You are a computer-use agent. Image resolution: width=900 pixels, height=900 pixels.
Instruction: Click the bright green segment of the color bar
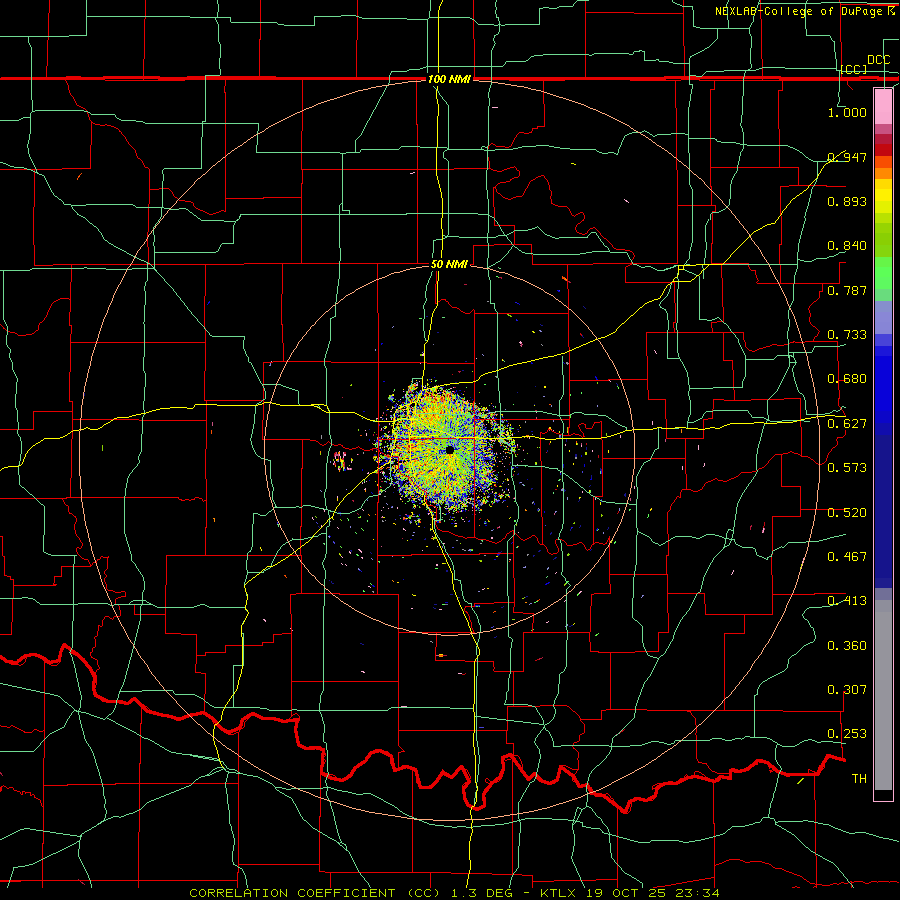(883, 273)
